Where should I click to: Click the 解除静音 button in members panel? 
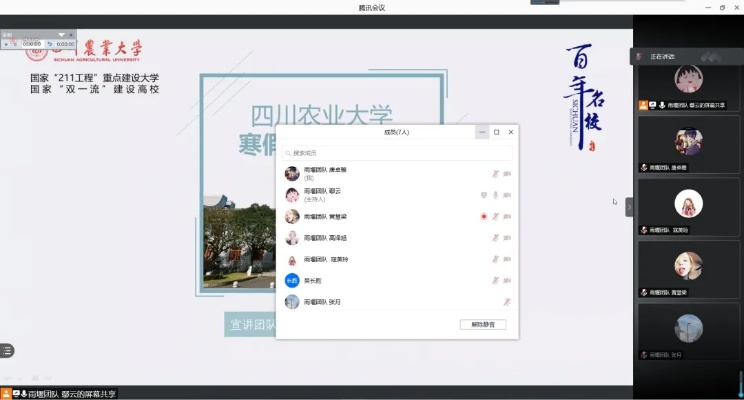point(483,325)
